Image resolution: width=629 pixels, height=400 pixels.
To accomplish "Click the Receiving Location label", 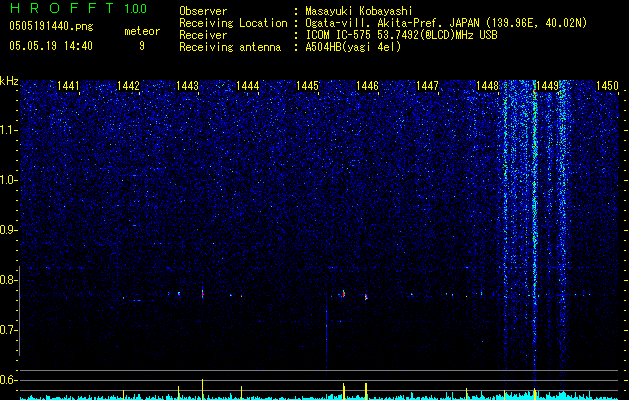I will point(233,23).
